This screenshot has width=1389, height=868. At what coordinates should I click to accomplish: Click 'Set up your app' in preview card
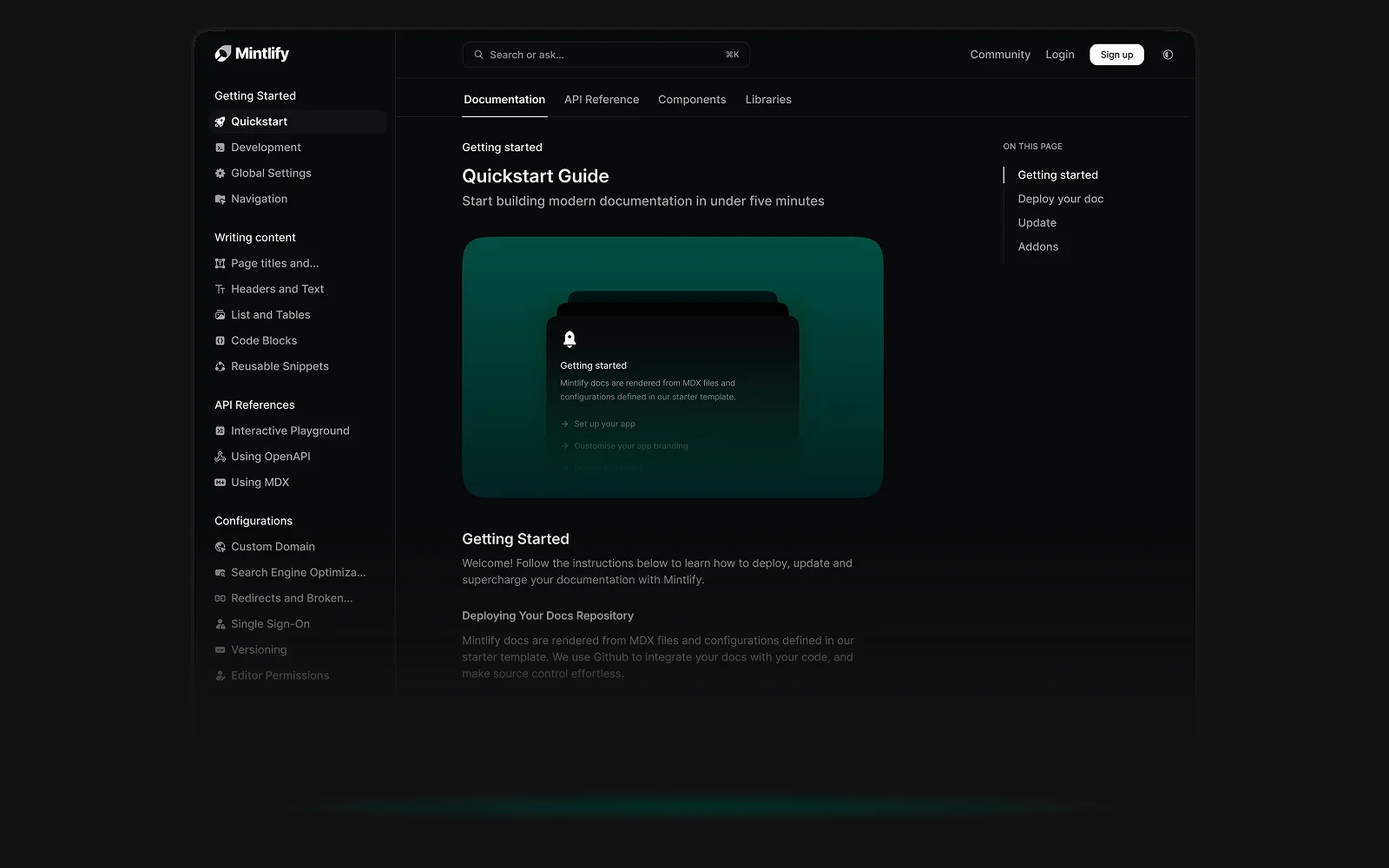604,424
